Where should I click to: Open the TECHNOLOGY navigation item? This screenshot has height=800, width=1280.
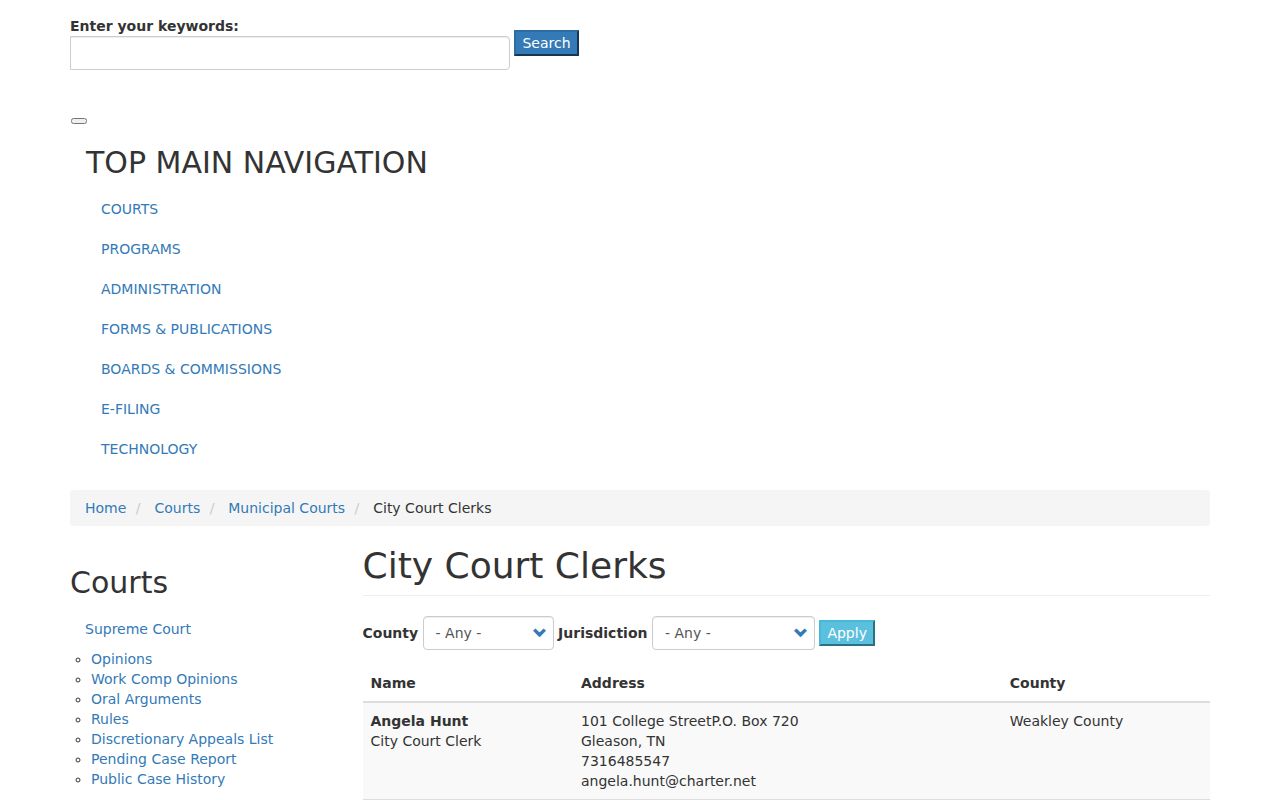coord(149,449)
